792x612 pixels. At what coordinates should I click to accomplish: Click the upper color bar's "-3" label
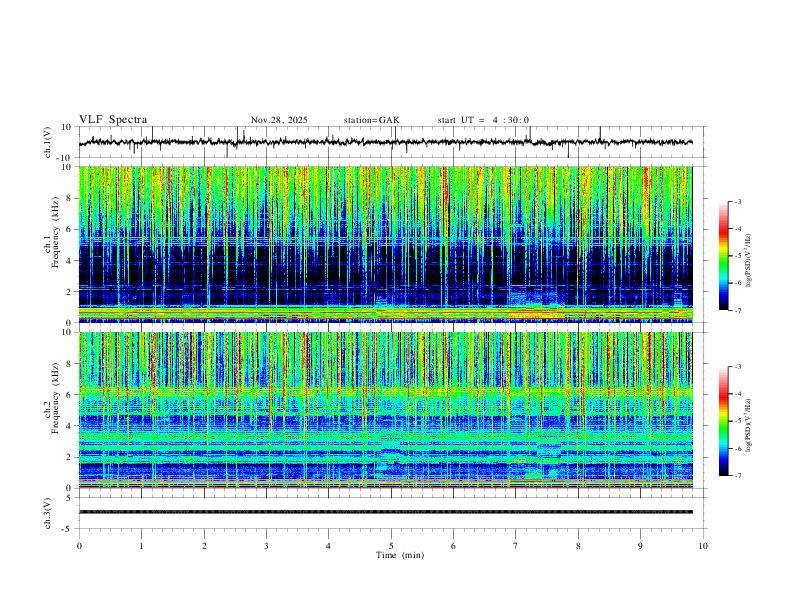737,202
